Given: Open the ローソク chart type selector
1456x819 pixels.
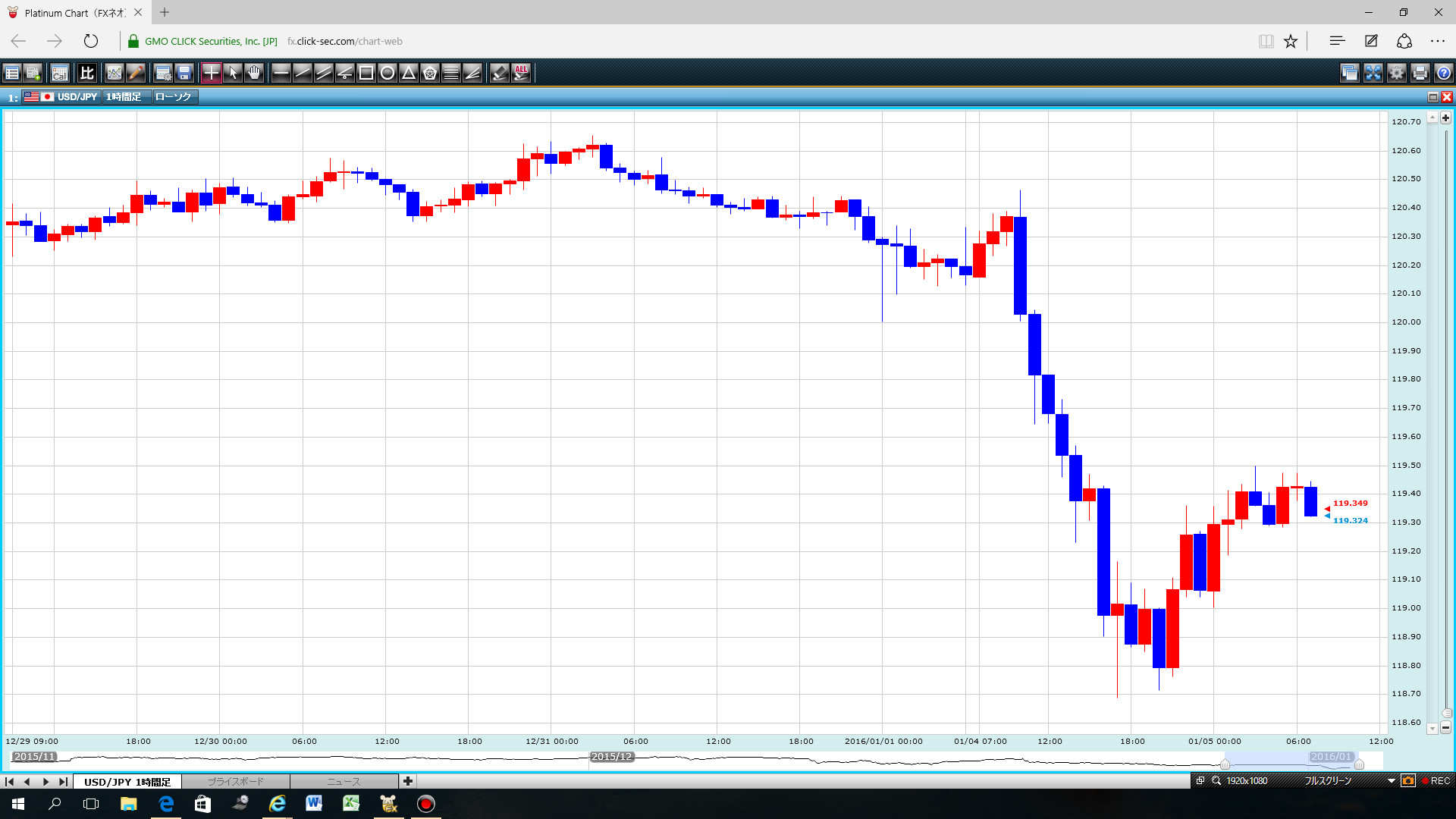Looking at the screenshot, I should [x=174, y=97].
